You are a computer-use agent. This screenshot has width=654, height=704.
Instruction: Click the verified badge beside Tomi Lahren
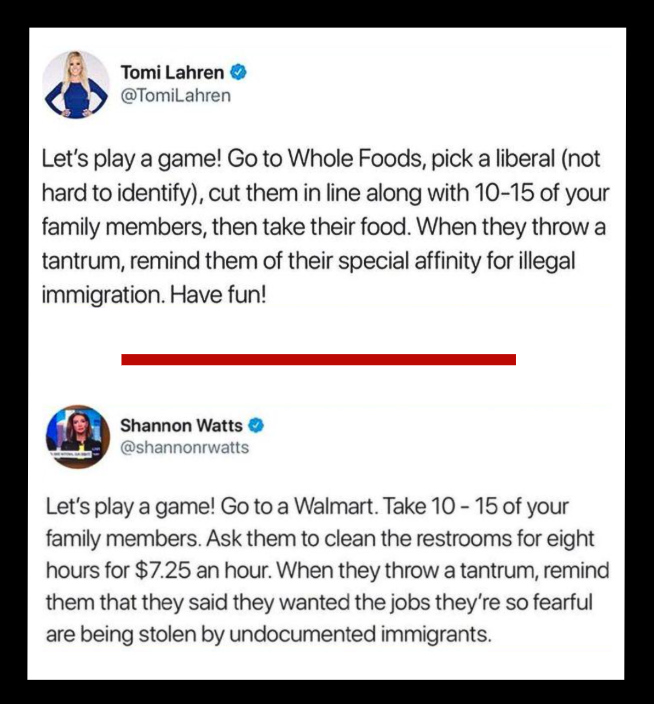pos(238,72)
